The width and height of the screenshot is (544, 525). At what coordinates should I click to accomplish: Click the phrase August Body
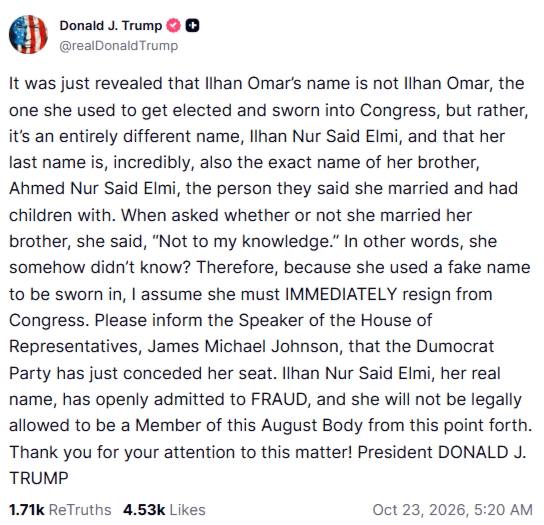[x=312, y=425]
